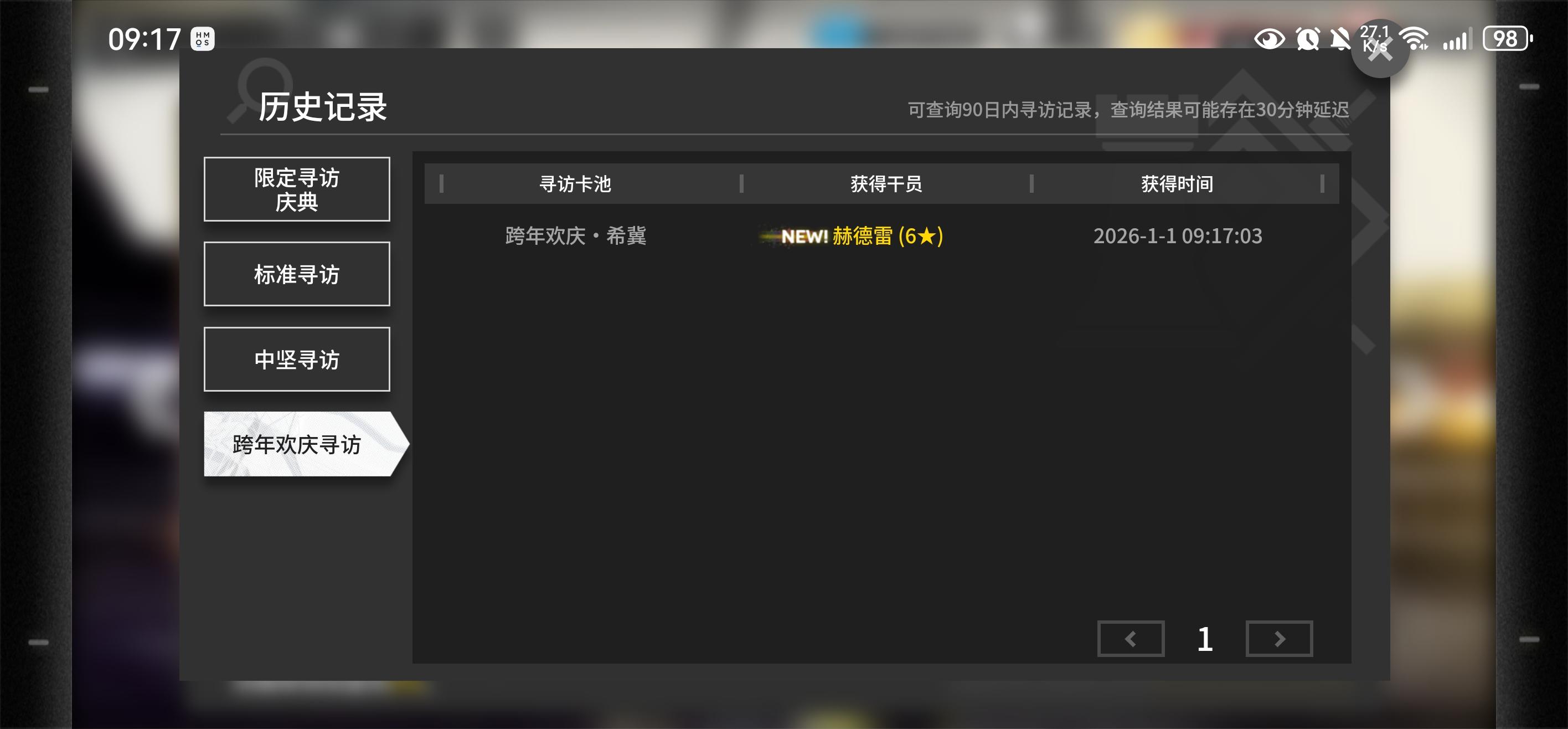The image size is (1568, 729).
Task: Go to the previous records page
Action: click(1131, 639)
